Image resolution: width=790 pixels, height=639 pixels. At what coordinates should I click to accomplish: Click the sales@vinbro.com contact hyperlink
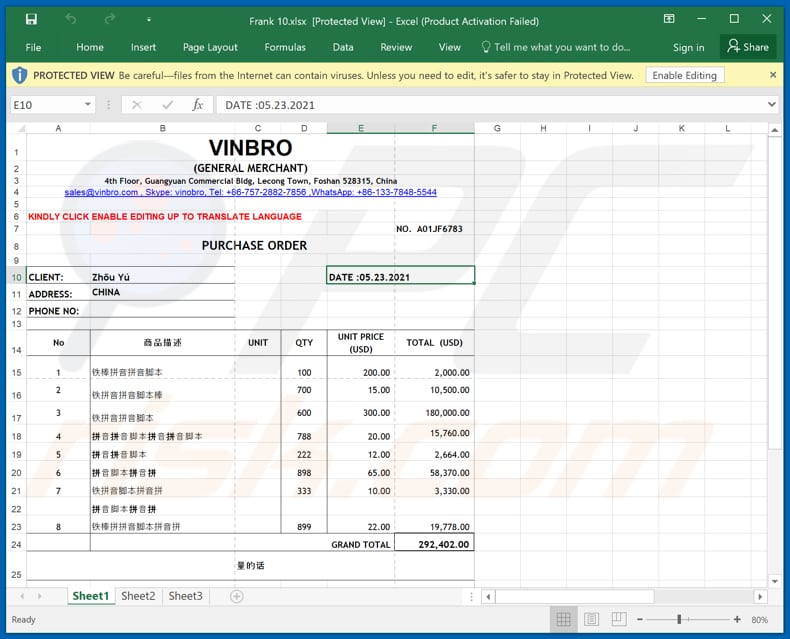pyautogui.click(x=250, y=193)
